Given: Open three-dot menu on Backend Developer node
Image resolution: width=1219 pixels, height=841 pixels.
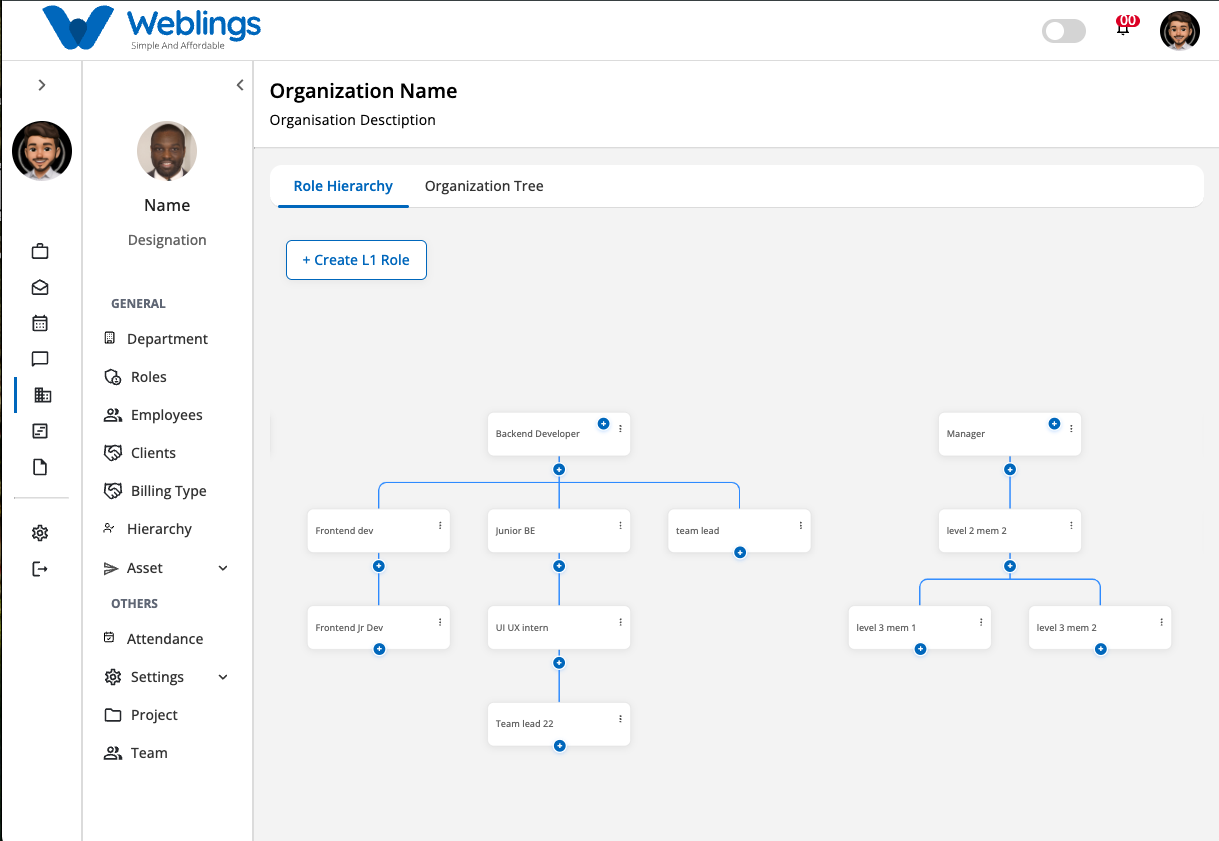Looking at the screenshot, I should pos(620,428).
